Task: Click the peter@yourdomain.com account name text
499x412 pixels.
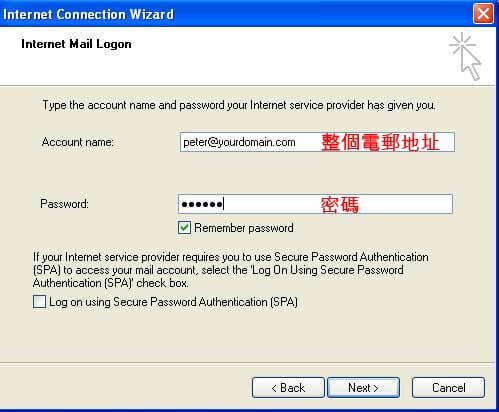Action: (x=239, y=142)
